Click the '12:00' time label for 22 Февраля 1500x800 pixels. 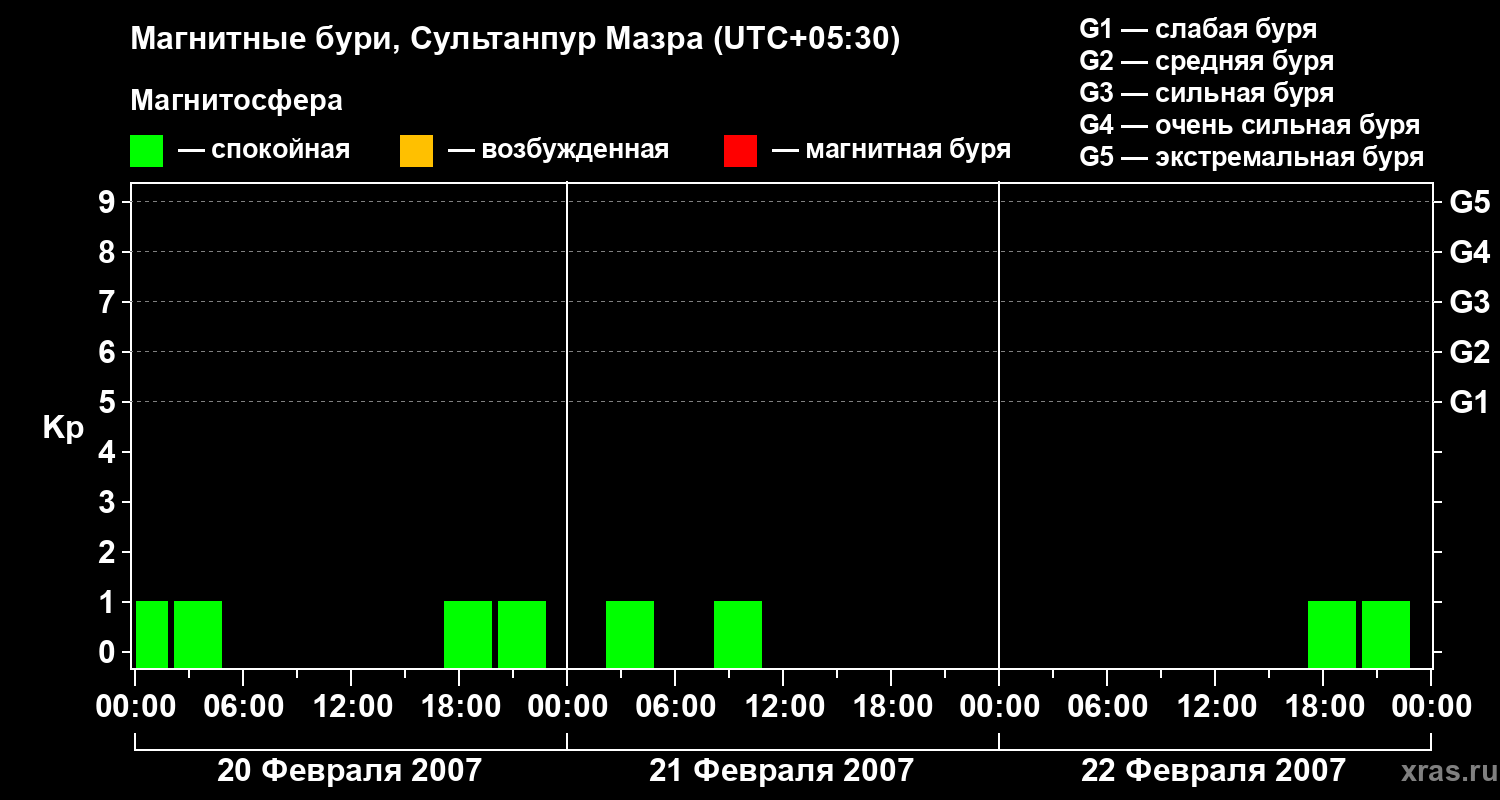tap(1215, 707)
